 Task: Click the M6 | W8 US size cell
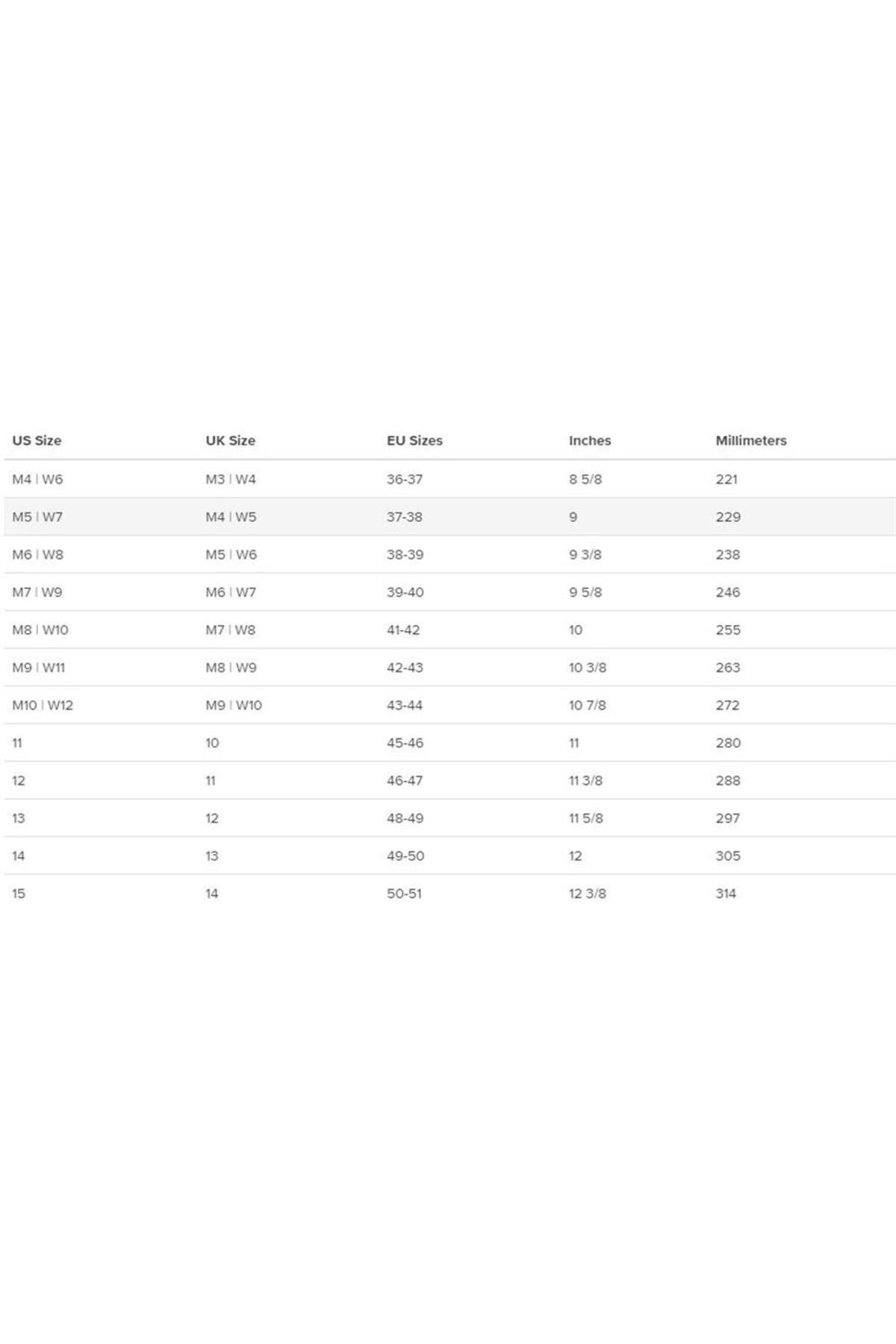37,555
